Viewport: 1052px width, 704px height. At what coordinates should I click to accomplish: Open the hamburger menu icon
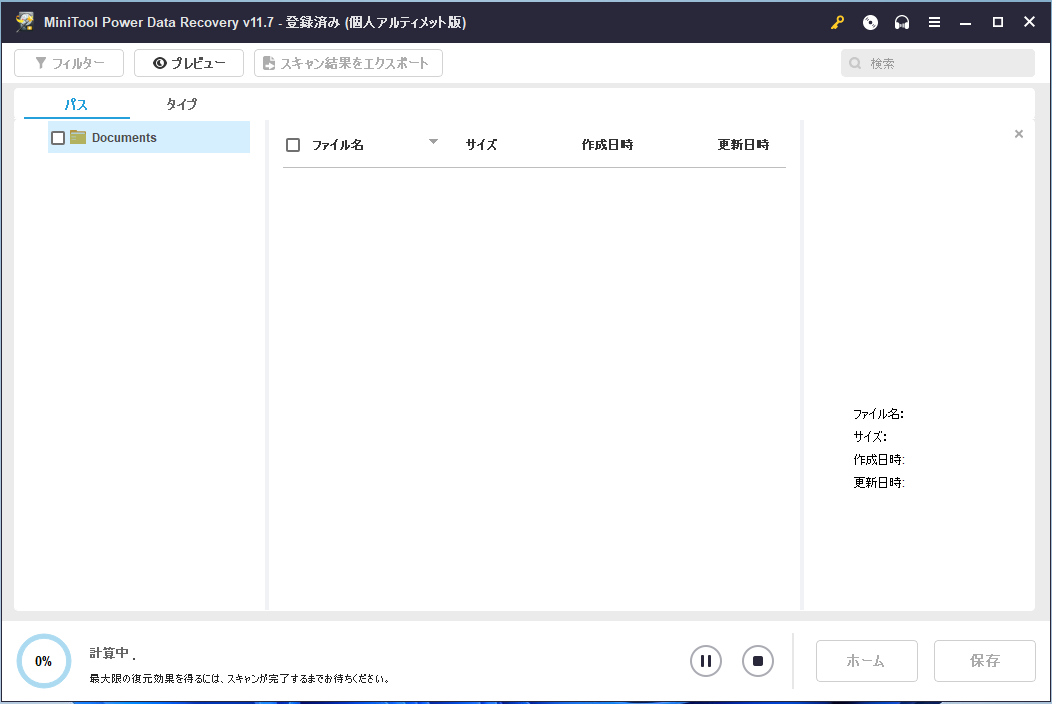point(934,22)
